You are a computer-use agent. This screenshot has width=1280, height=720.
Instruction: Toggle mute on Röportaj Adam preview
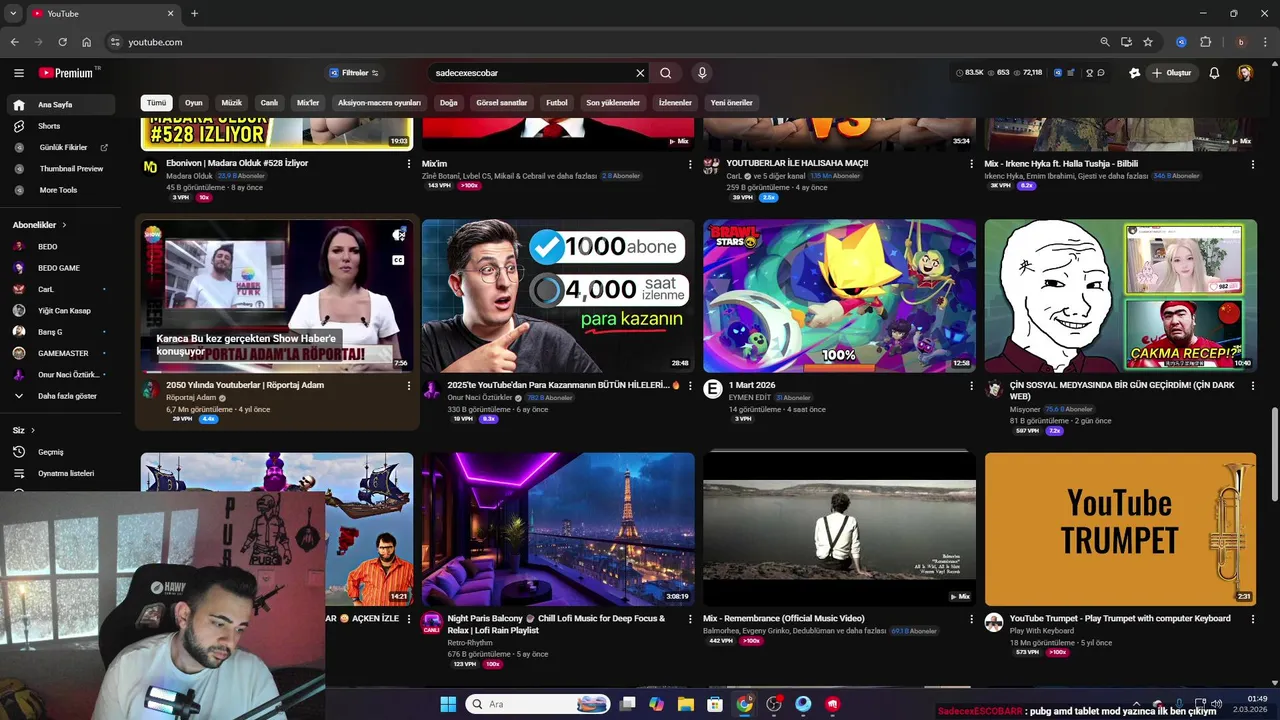click(398, 235)
